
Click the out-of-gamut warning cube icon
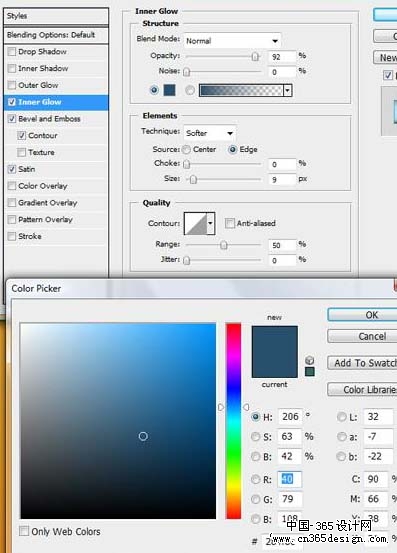(309, 360)
